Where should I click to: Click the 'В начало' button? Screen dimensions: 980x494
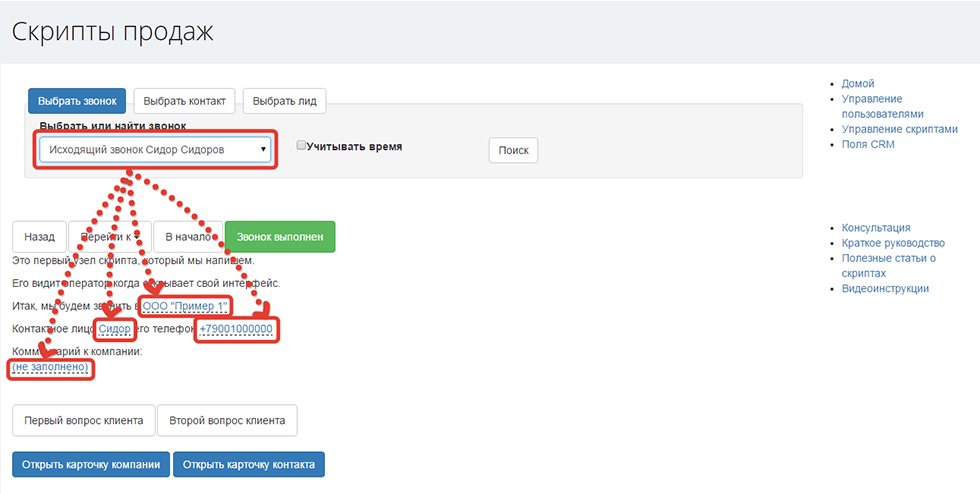tap(187, 237)
